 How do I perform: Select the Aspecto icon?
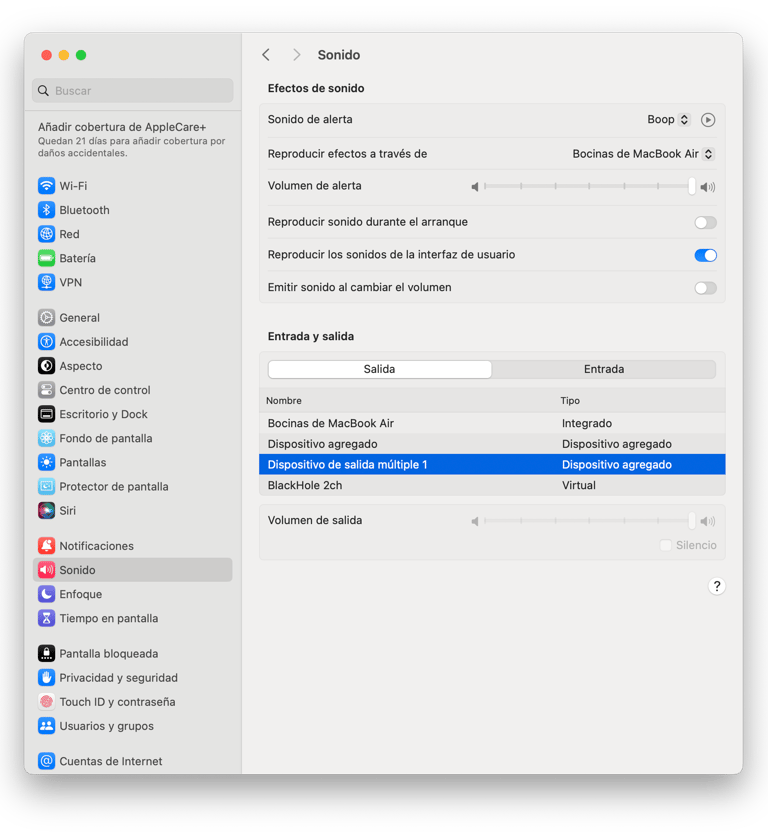(x=46, y=366)
